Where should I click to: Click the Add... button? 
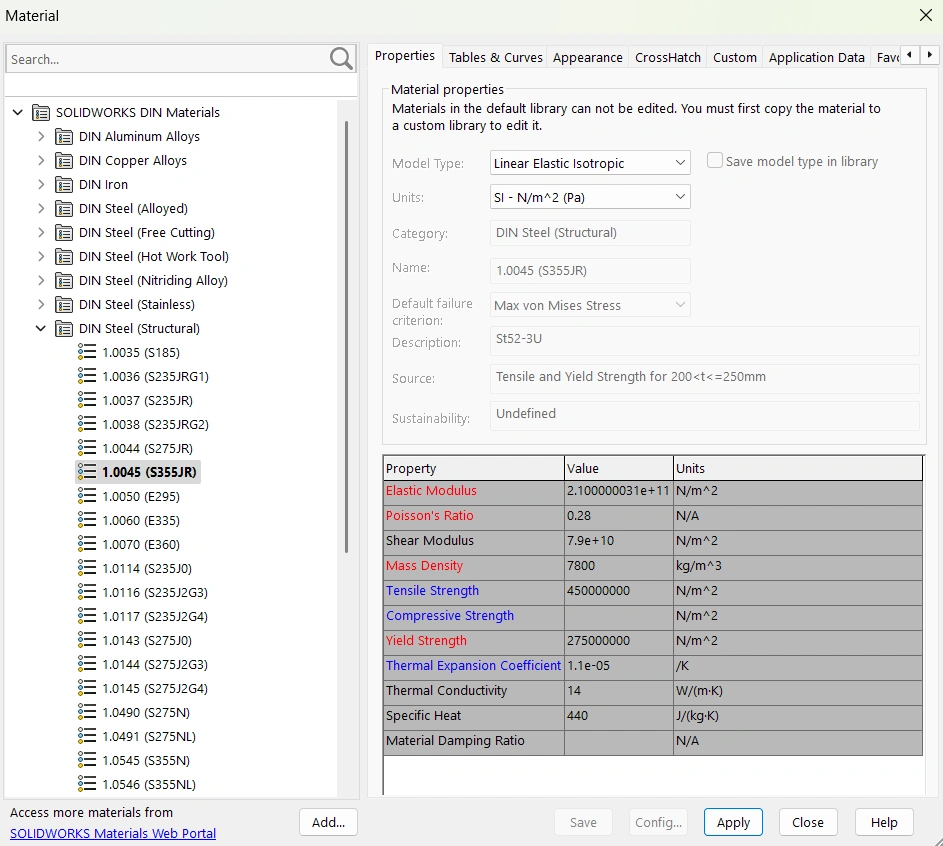328,822
